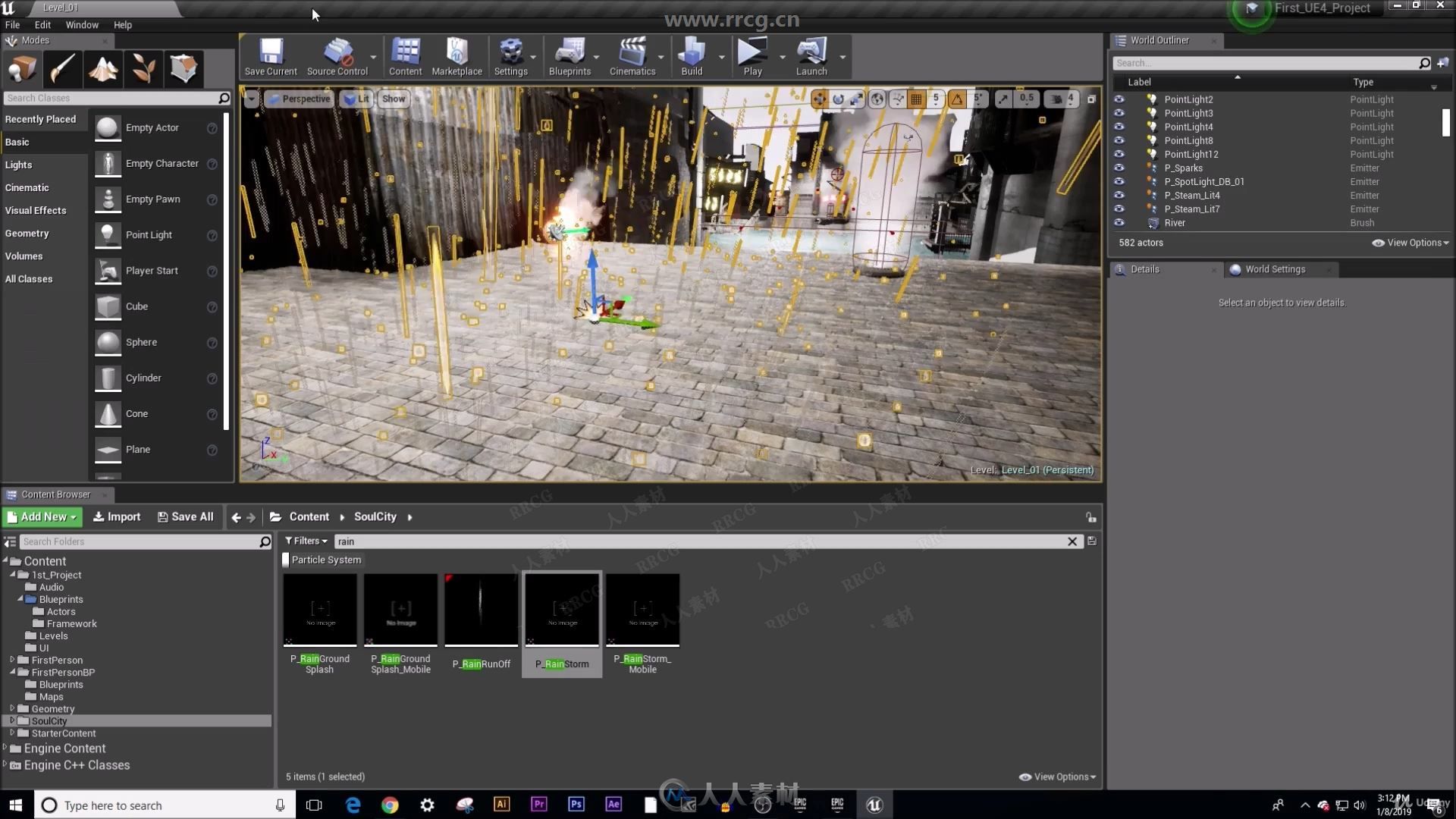Screen dimensions: 1456x819
Task: Open the grid snap size dropdown
Action: (936, 99)
